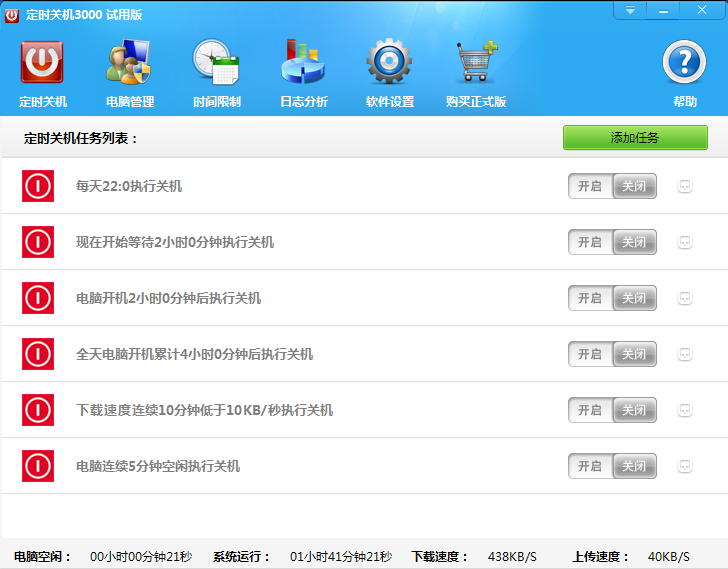
Task: Open the 购买正式版 shopping cart
Action: 475,73
